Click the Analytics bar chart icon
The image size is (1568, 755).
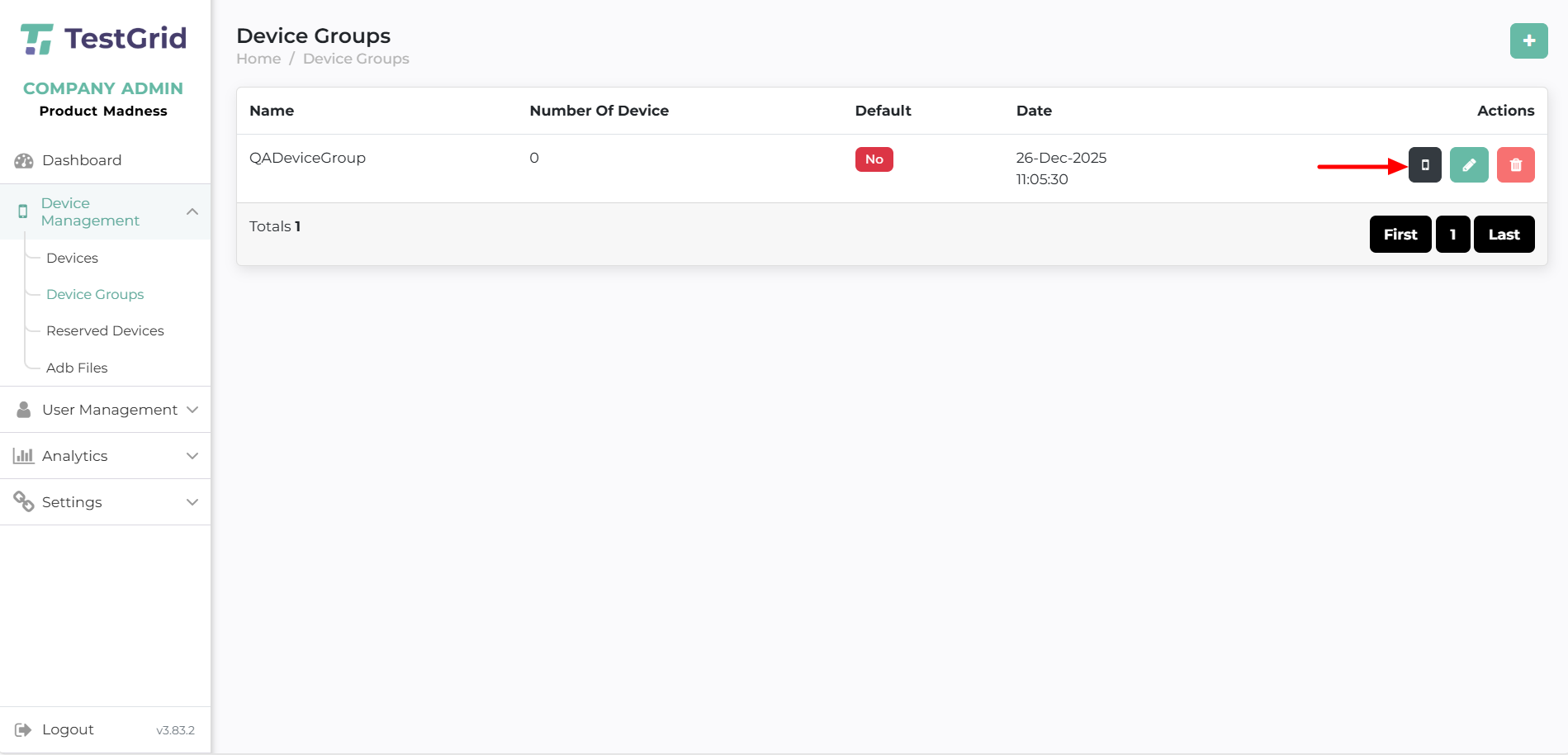(x=24, y=456)
